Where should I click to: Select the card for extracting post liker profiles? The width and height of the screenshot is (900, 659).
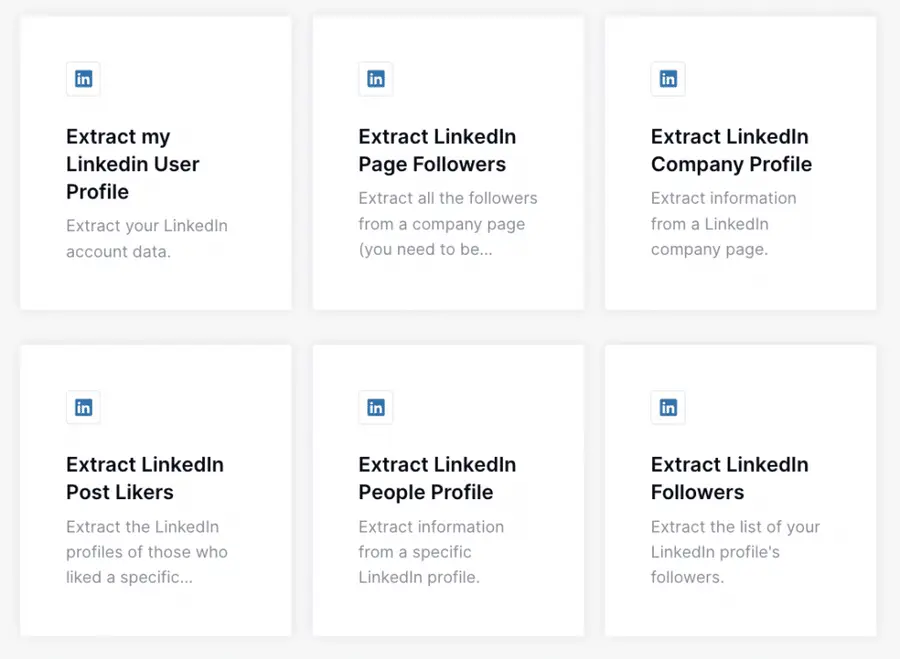pyautogui.click(x=155, y=489)
